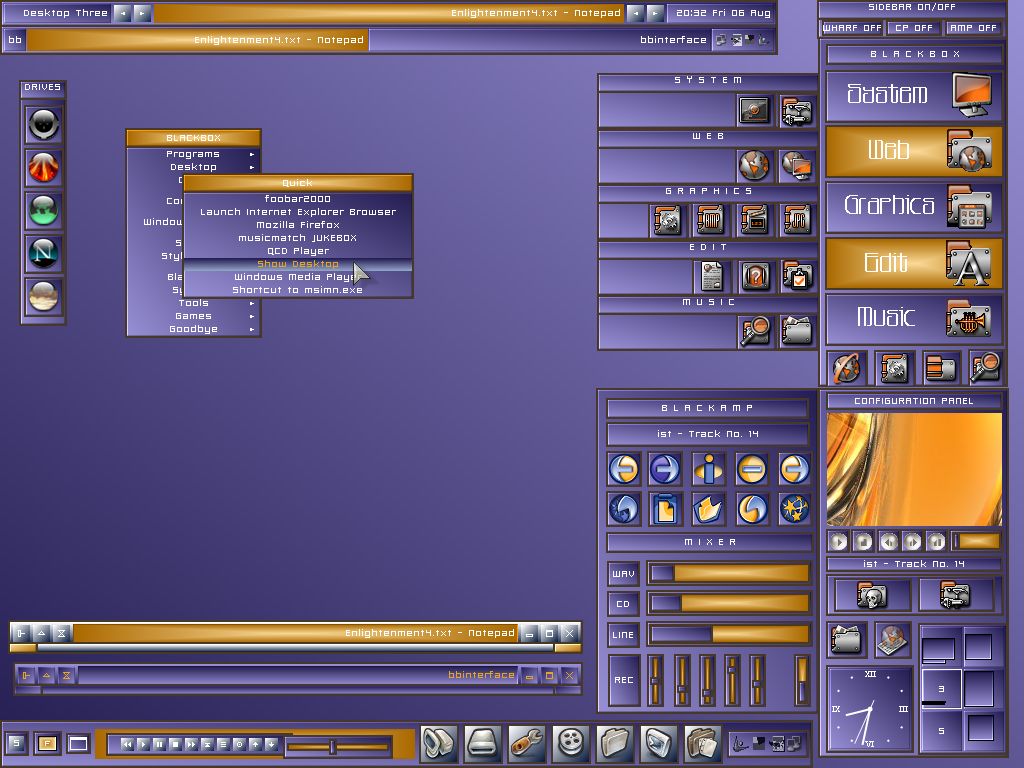Toggle the WHARF OFF switch
Image resolution: width=1024 pixels, height=768 pixels.
click(852, 28)
